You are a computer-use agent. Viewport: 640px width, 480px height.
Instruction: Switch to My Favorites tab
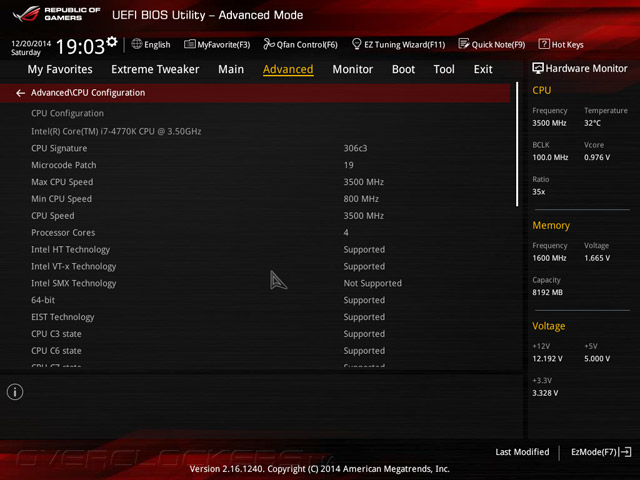(60, 69)
